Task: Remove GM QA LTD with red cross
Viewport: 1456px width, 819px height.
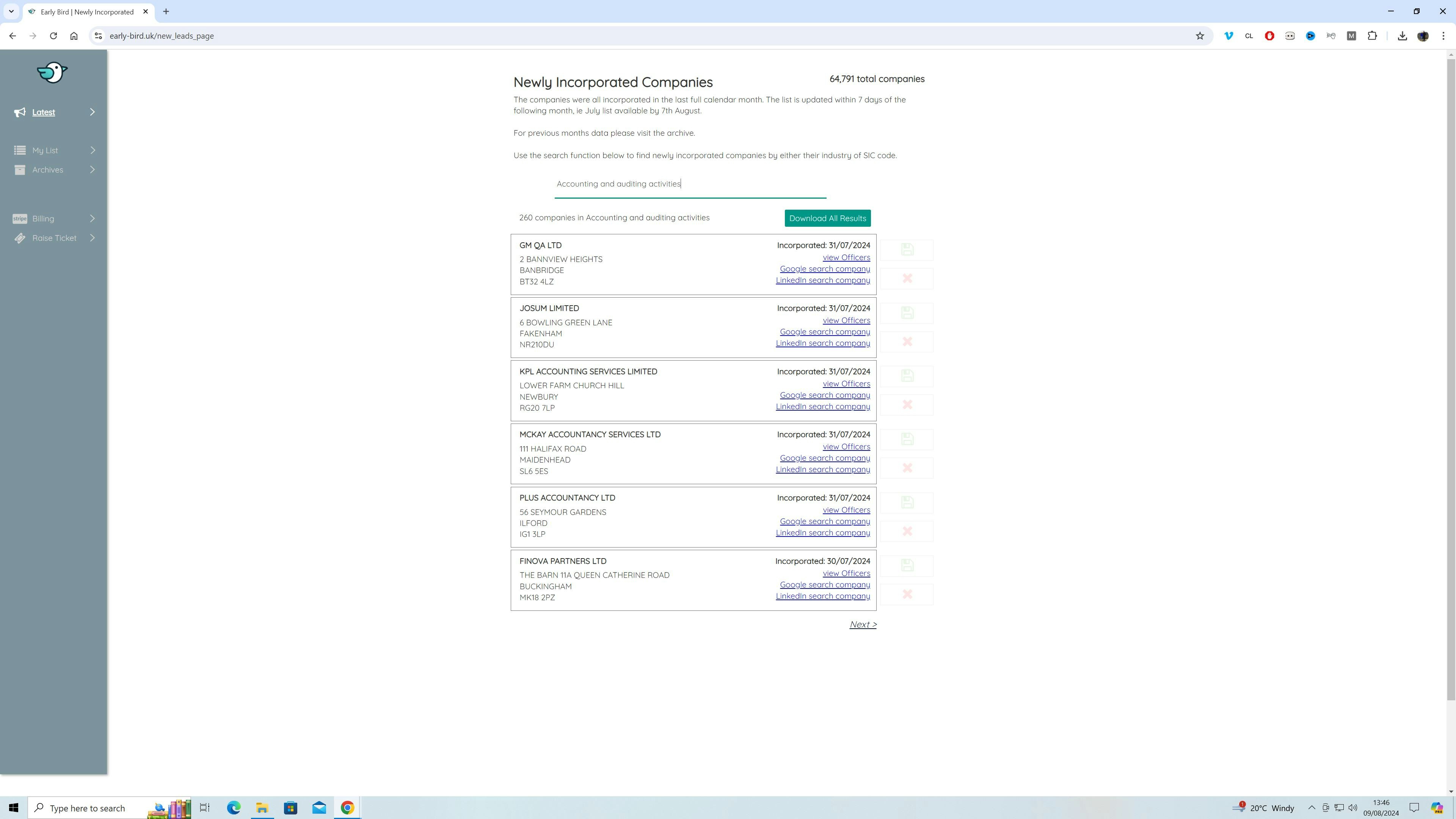Action: [x=907, y=279]
